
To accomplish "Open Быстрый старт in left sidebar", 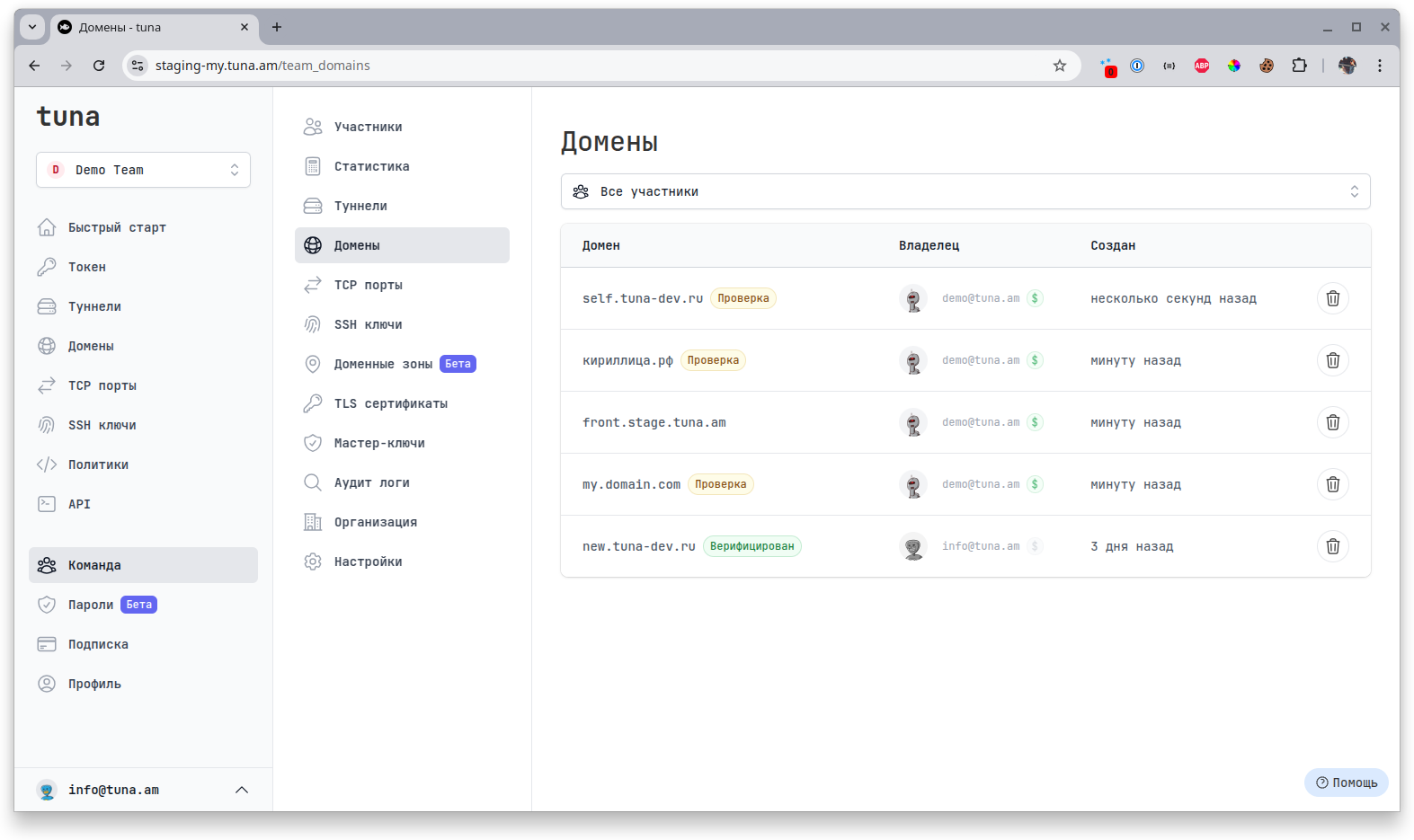I will pyautogui.click(x=143, y=227).
